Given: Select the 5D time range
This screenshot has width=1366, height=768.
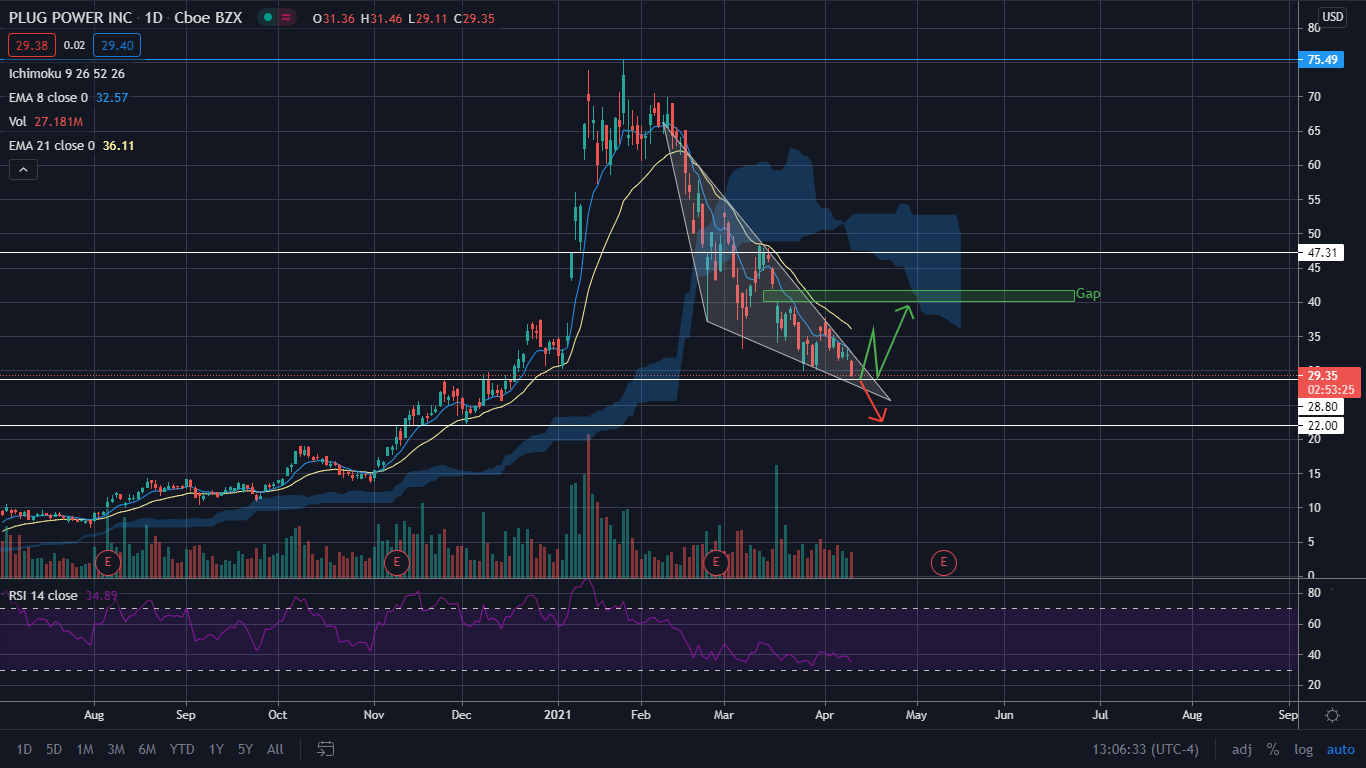Looking at the screenshot, I should 55,749.
